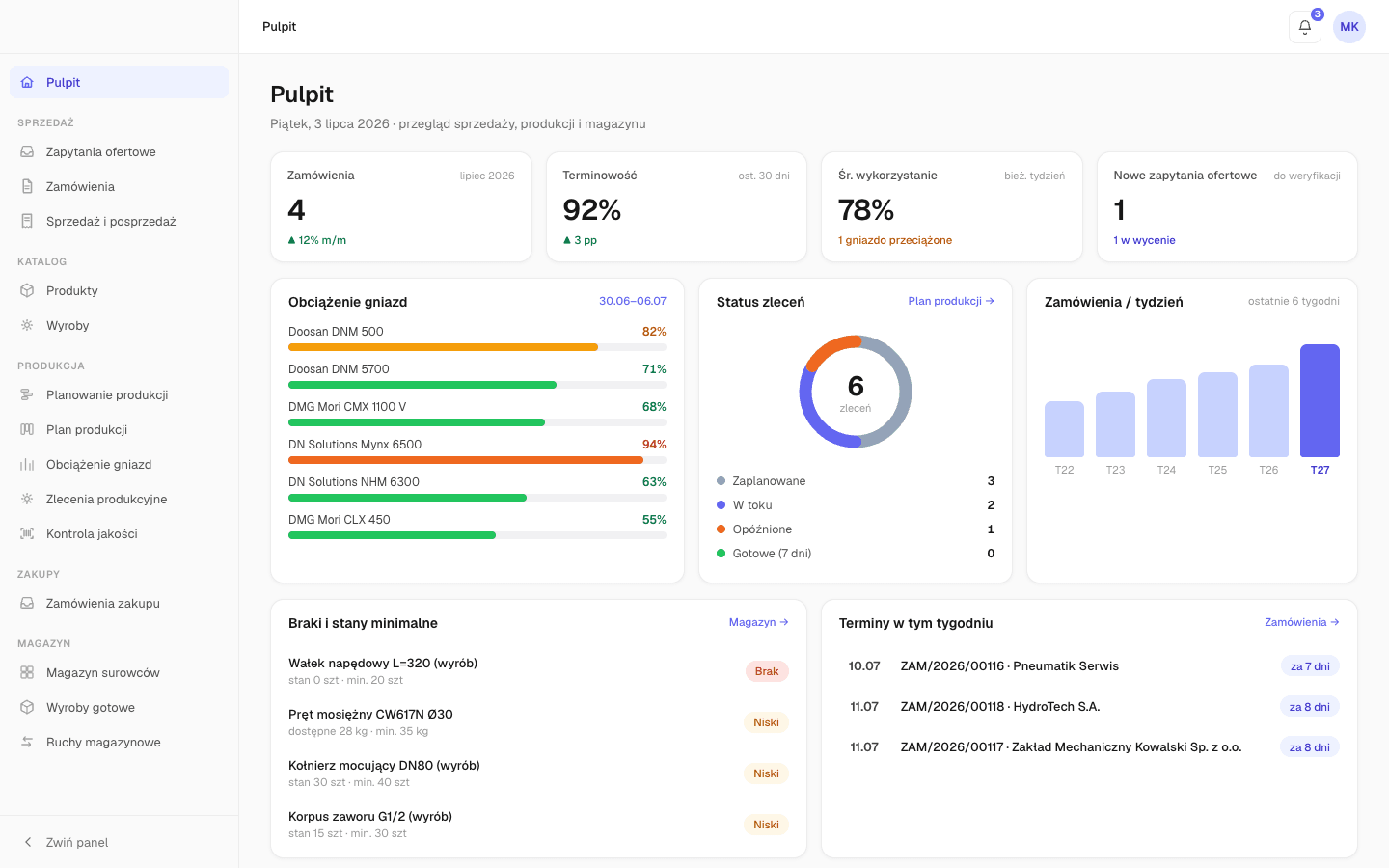Open notifications bell icon
The width and height of the screenshot is (1389, 868).
click(x=1304, y=27)
